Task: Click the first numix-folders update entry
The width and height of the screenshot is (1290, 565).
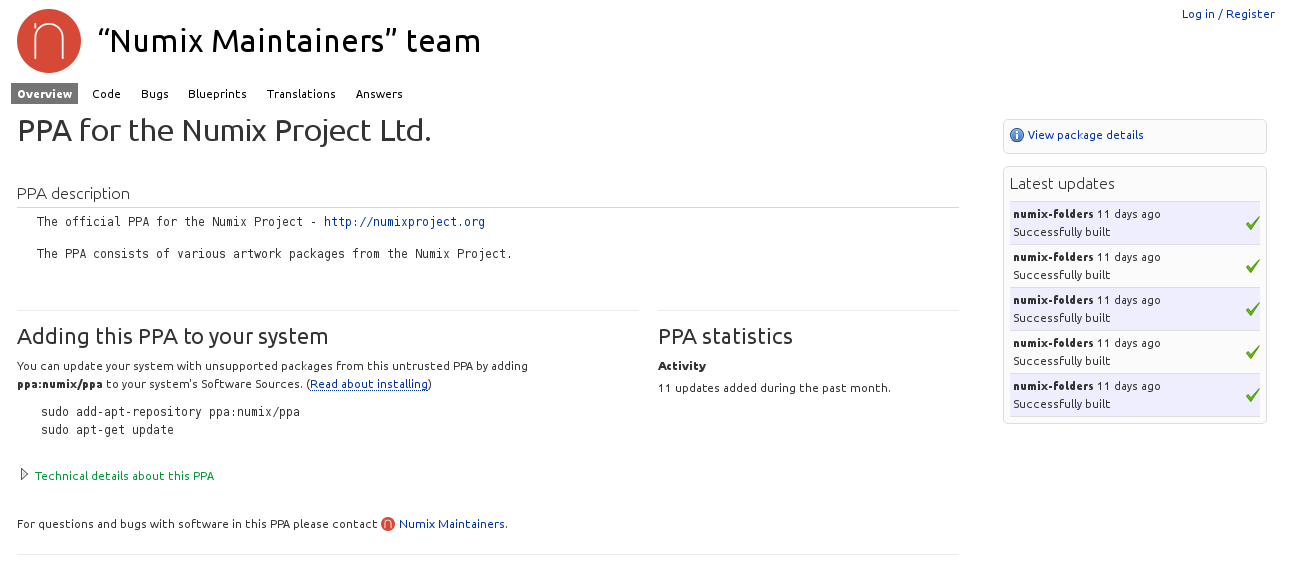Action: (x=1053, y=214)
